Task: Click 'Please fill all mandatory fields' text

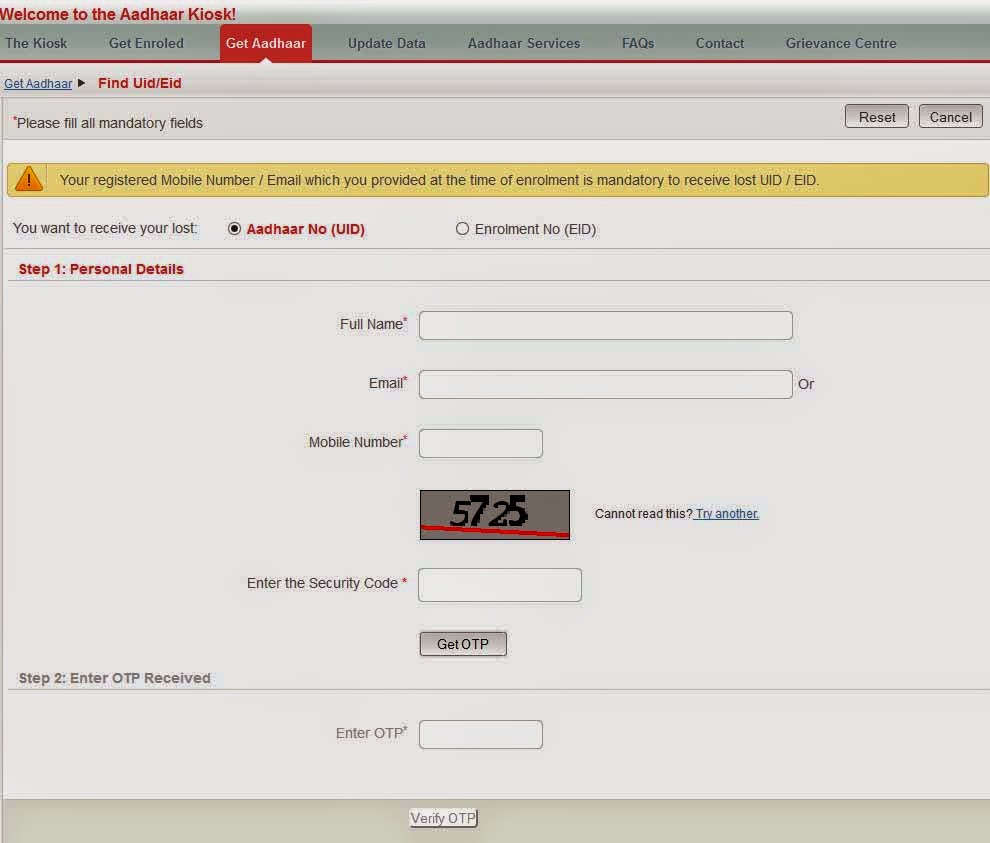Action: tap(109, 123)
